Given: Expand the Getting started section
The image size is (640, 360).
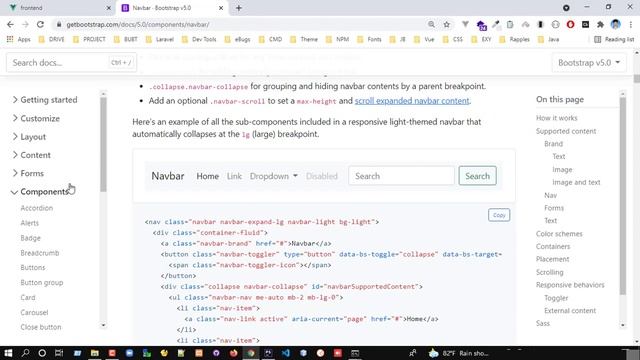Looking at the screenshot, I should (x=45, y=100).
